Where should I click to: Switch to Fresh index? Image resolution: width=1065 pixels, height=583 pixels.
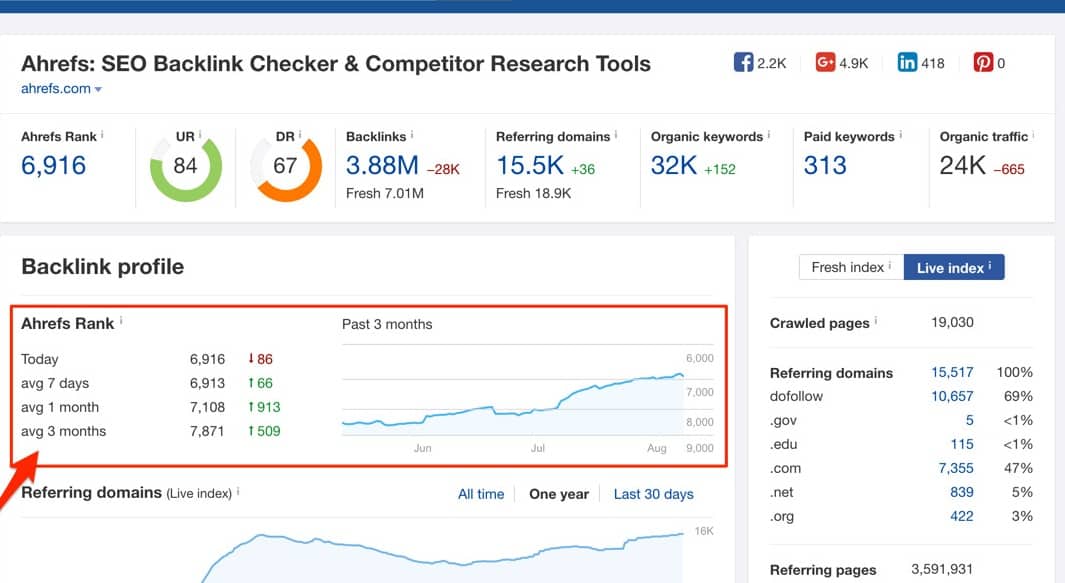851,267
